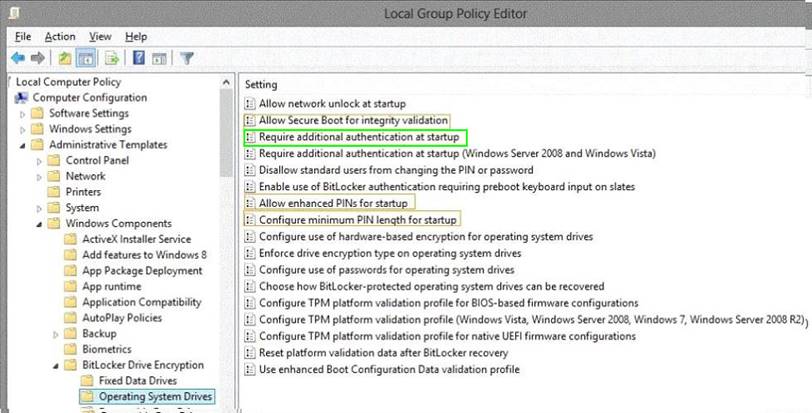This screenshot has width=812, height=413.
Task: Expand the Control Panel folder arrow
Action: pos(40,161)
